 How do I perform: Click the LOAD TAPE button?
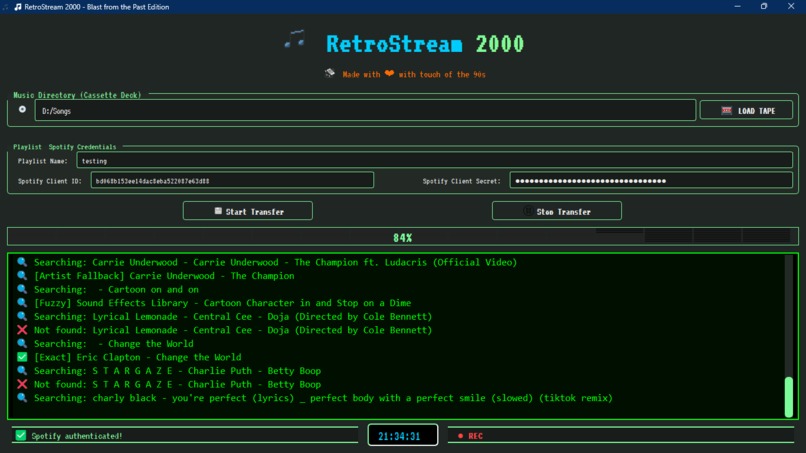746,110
